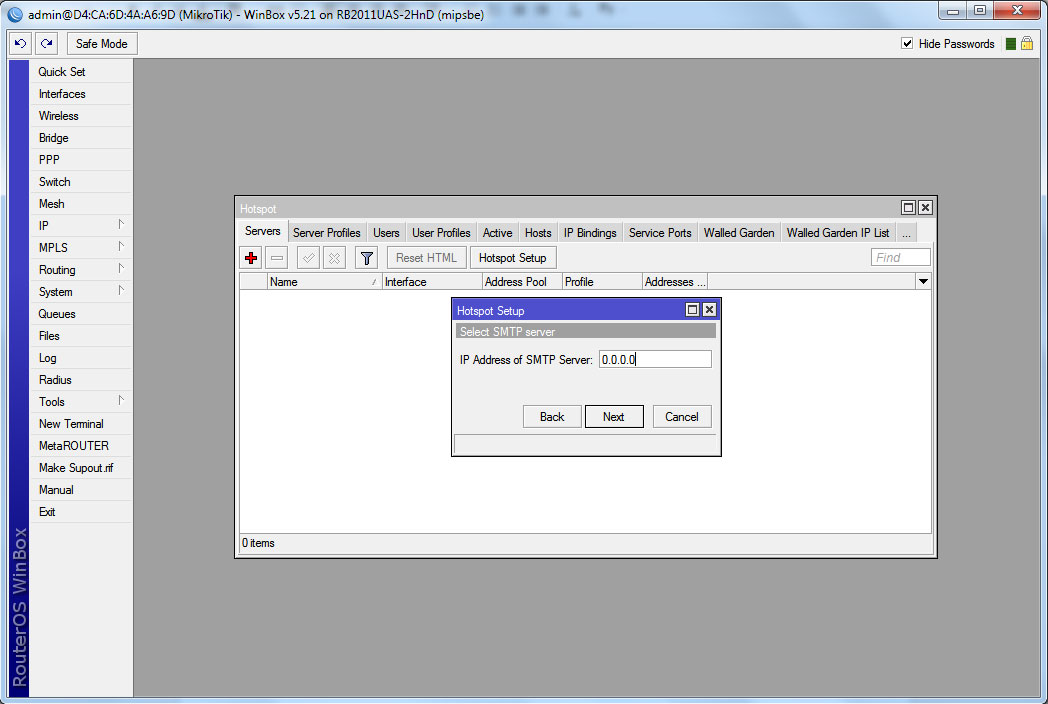Uncheck the Hide Passwords checkbox
The image size is (1048, 704).
(905, 44)
